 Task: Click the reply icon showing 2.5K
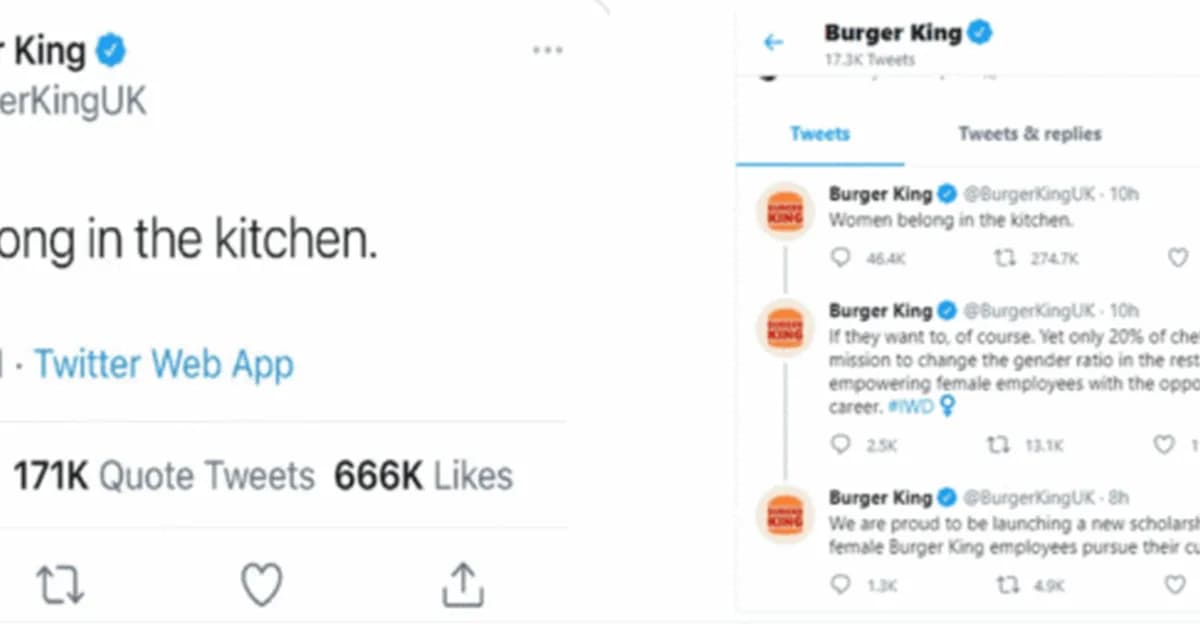click(841, 445)
